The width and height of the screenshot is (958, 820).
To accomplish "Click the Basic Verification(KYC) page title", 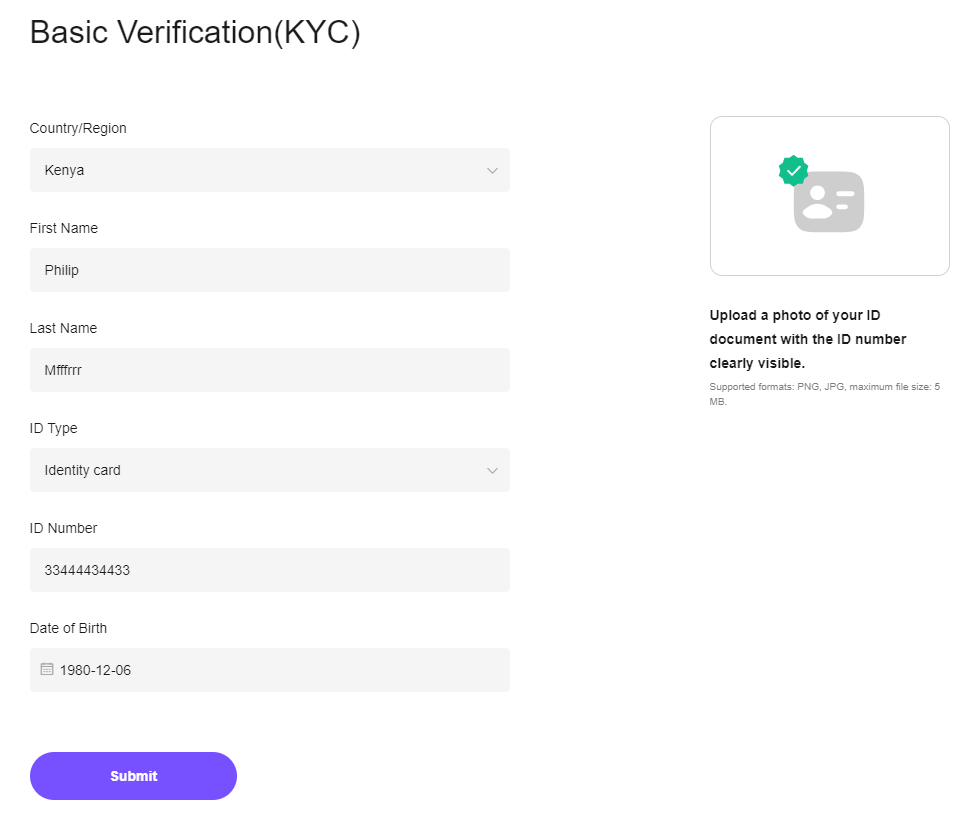I will [x=195, y=32].
